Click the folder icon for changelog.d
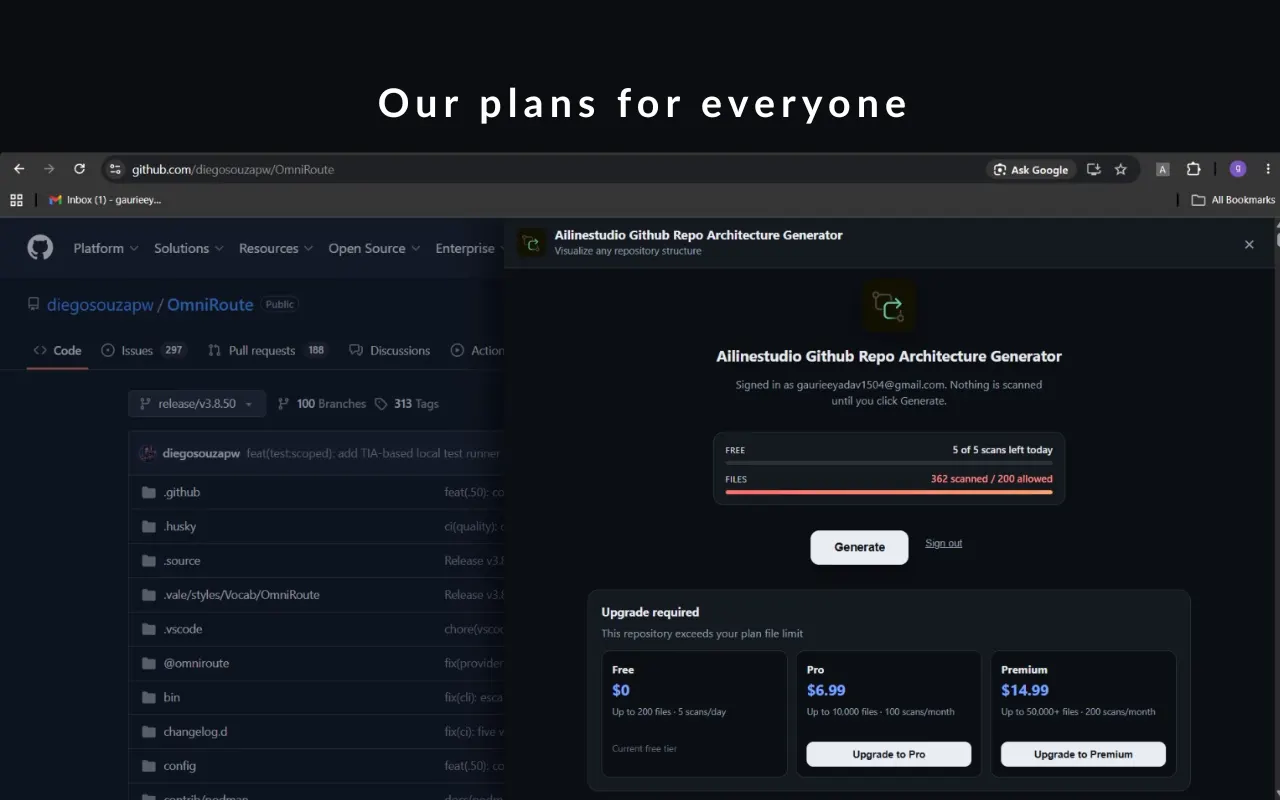The height and width of the screenshot is (800, 1280). click(149, 731)
